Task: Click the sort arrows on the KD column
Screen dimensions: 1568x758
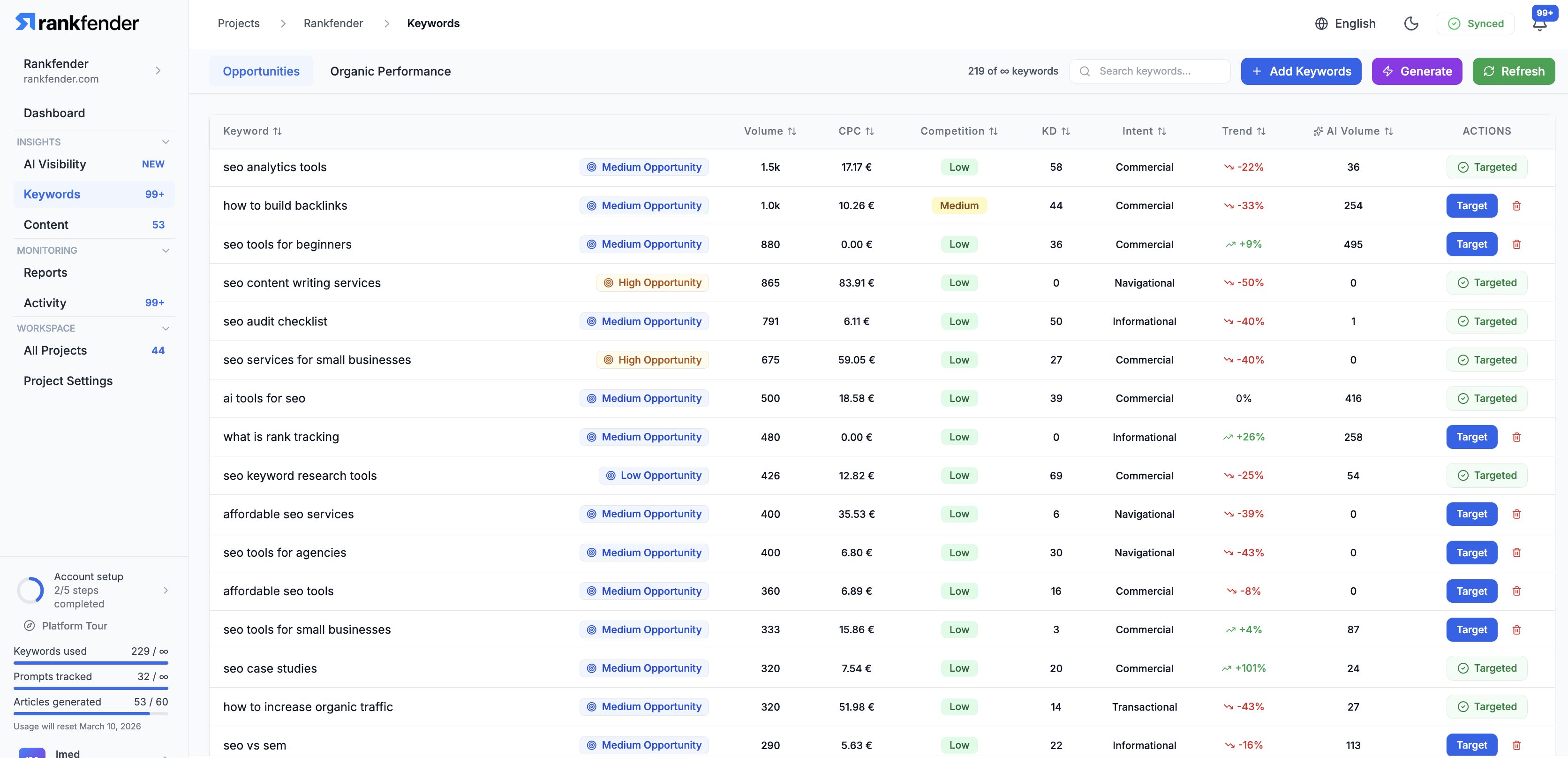Action: 1066,131
